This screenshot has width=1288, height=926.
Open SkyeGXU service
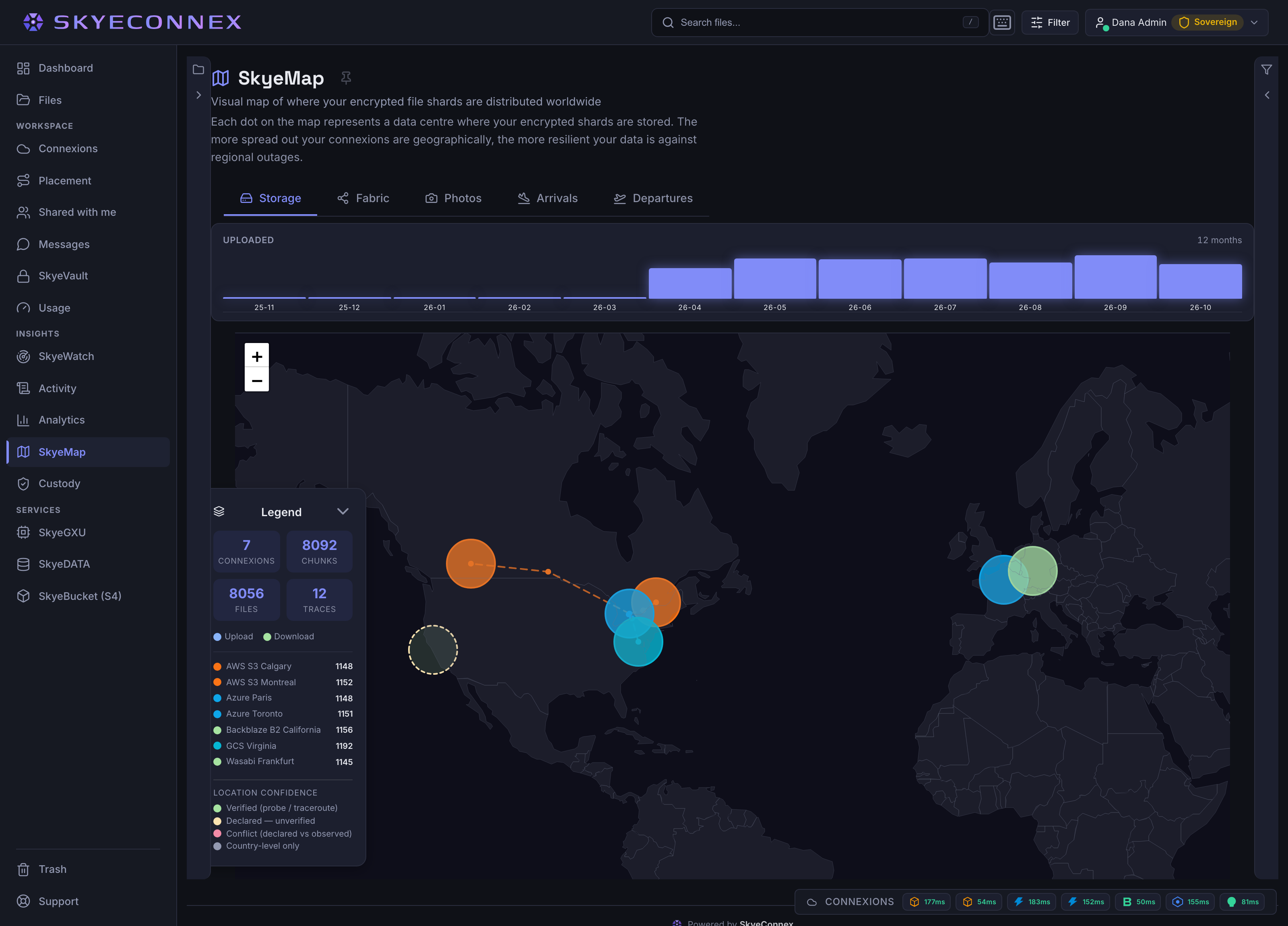coord(88,533)
